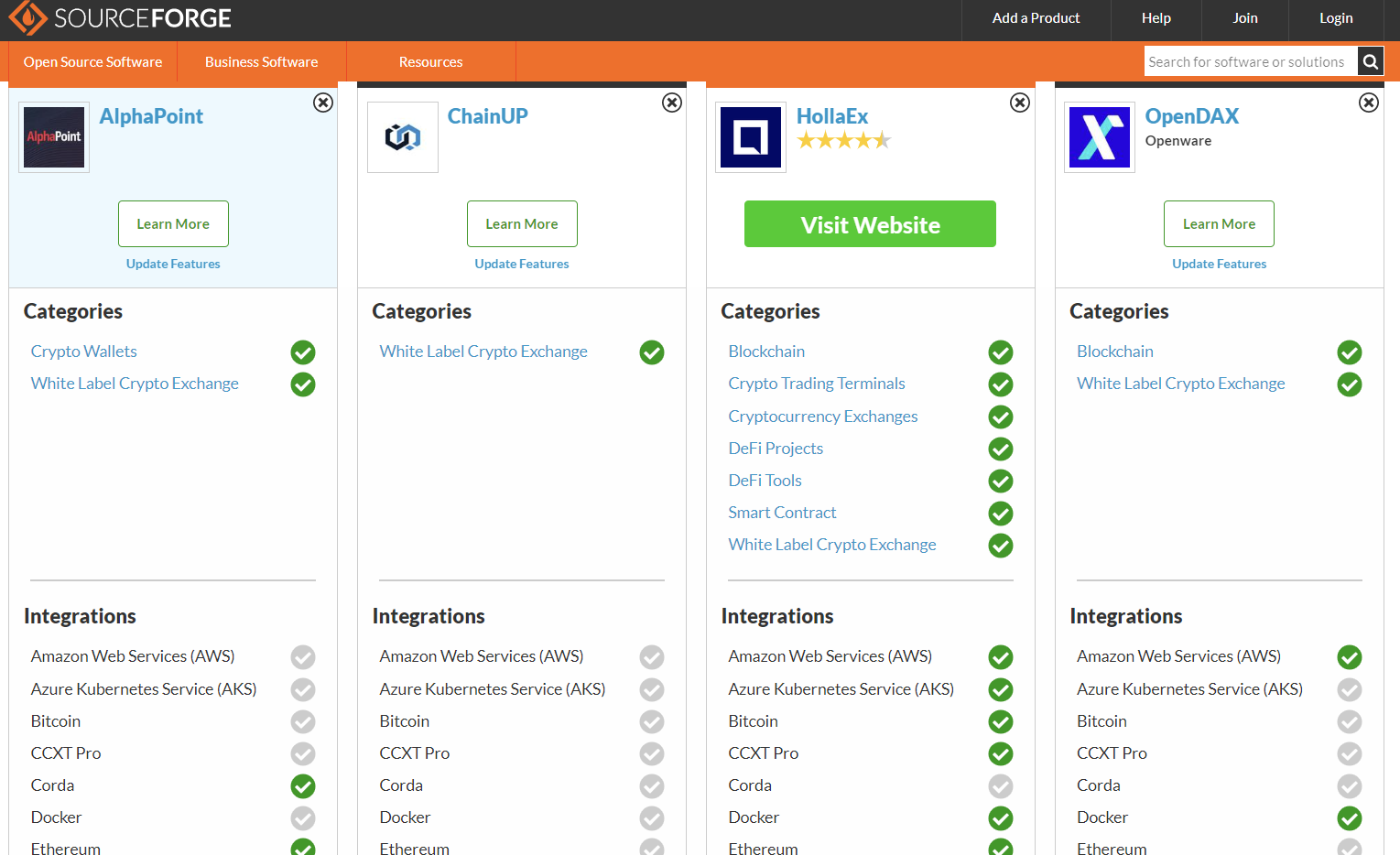Click AlphaPoint Learn More button

[173, 223]
